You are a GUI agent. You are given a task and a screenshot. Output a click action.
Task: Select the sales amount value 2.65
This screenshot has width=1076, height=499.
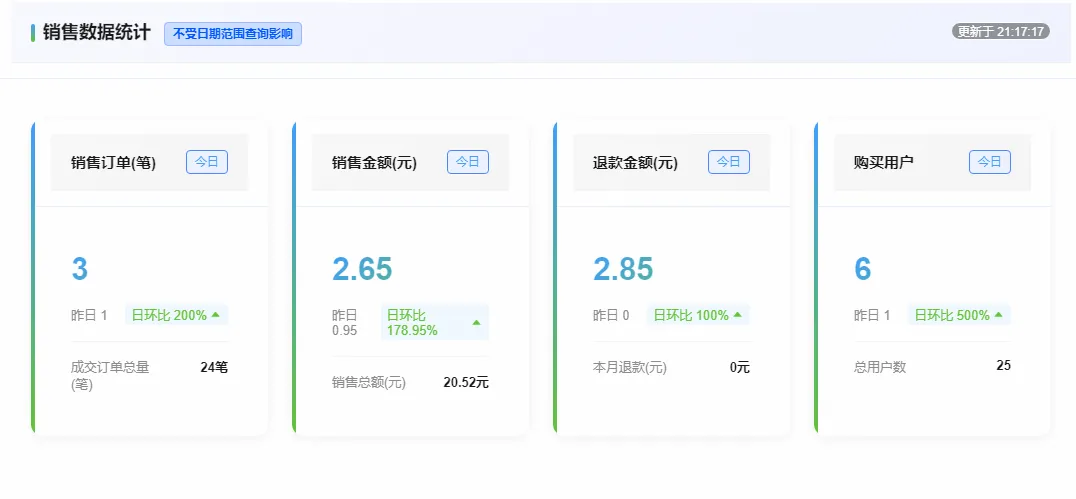tap(362, 269)
